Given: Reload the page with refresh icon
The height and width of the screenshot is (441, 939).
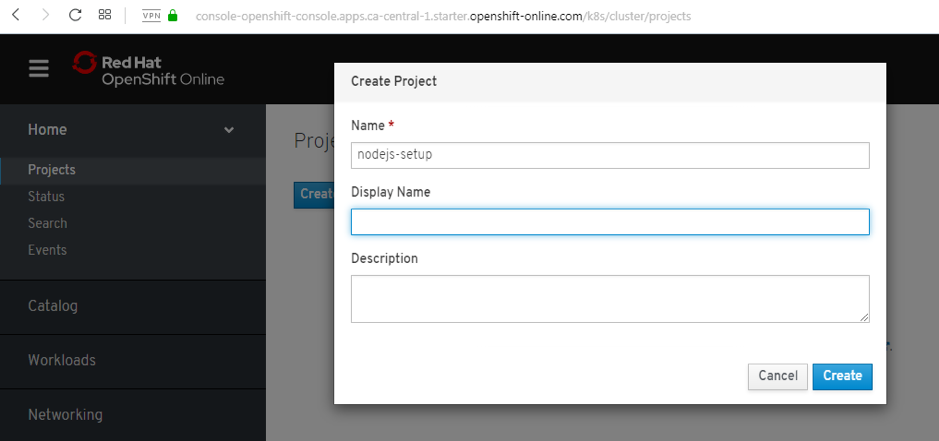Looking at the screenshot, I should click(x=75, y=15).
